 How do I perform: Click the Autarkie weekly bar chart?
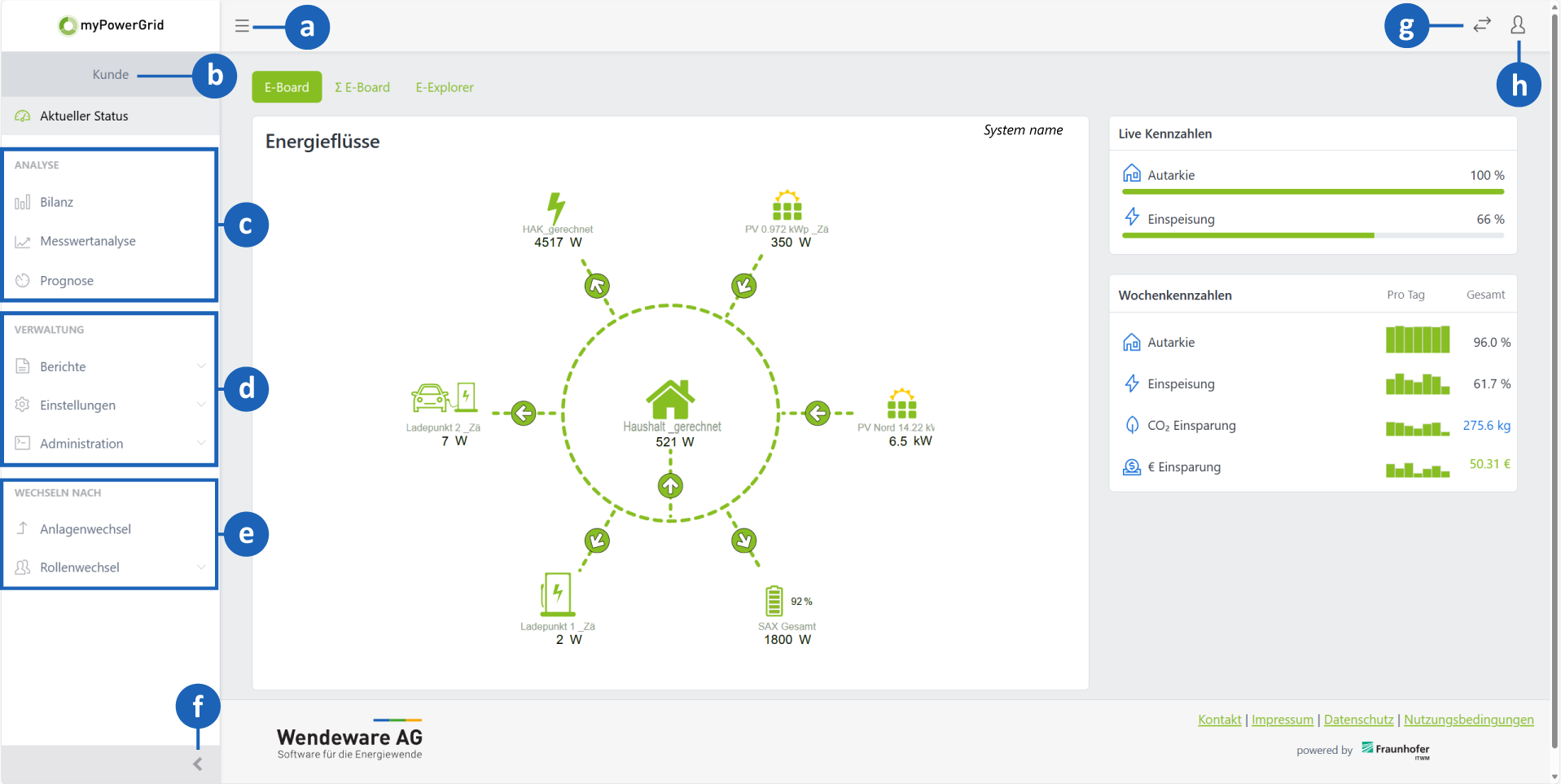(x=1417, y=339)
